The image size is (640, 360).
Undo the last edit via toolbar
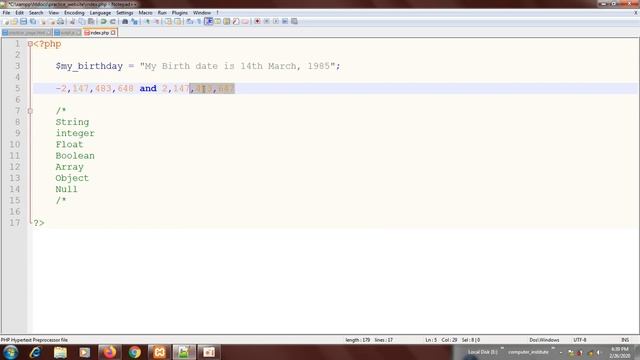104,21
